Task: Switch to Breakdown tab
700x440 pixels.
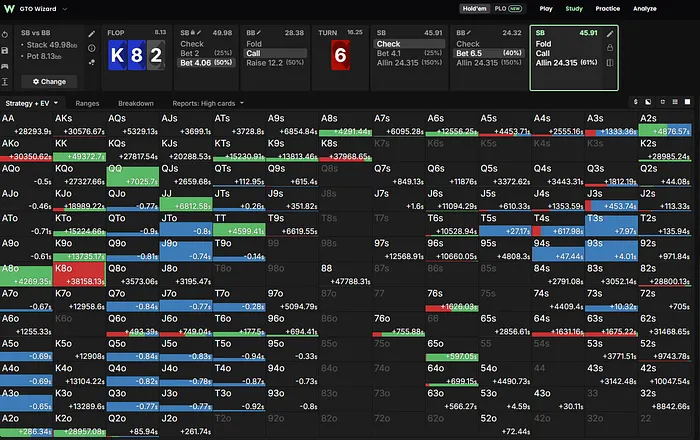Action: coord(136,103)
